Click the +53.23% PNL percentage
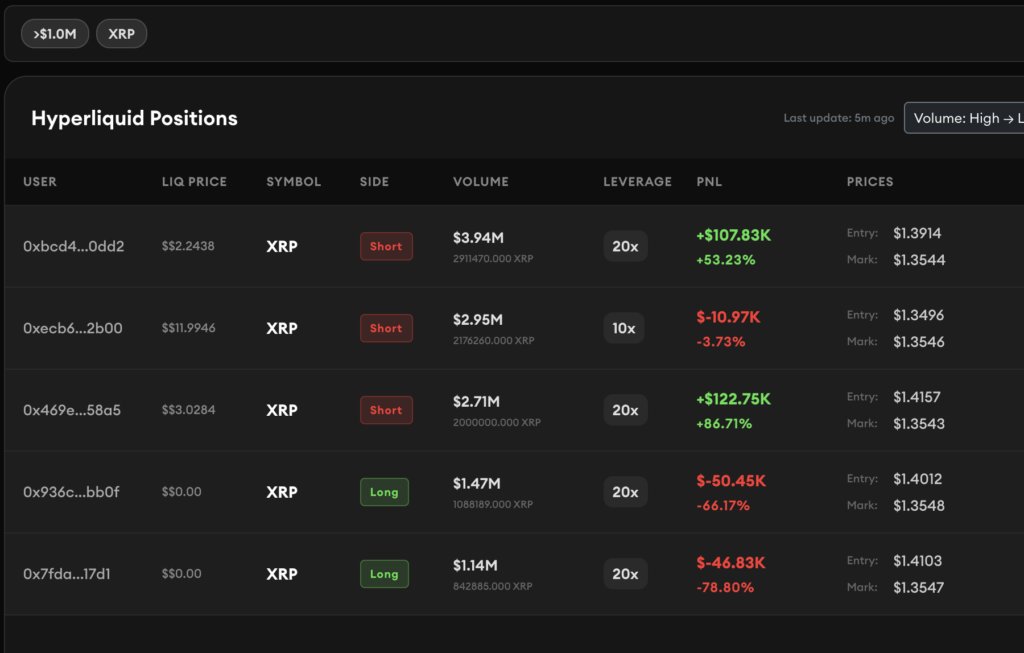 [726, 260]
